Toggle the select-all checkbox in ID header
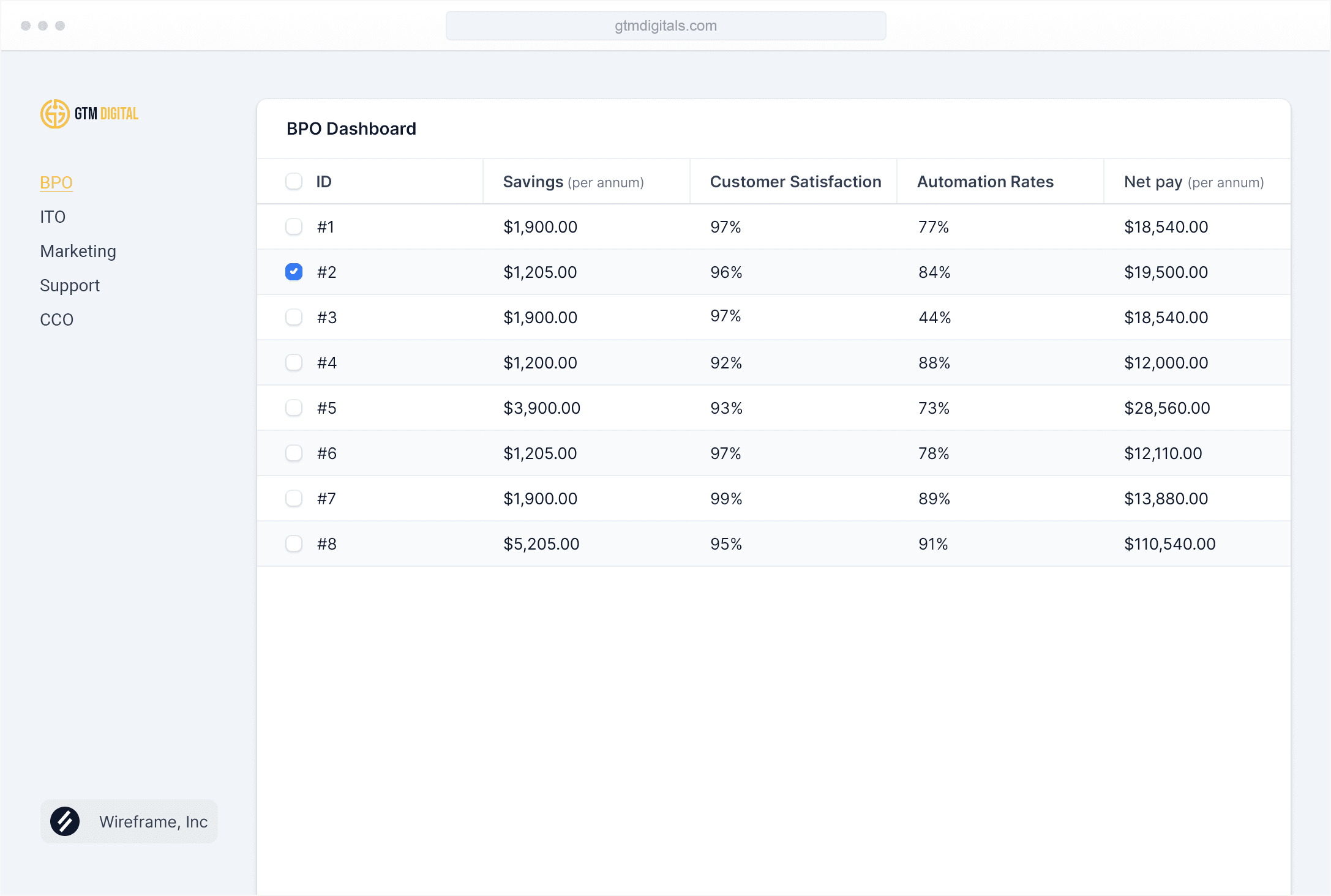The height and width of the screenshot is (896, 1331). (x=294, y=182)
